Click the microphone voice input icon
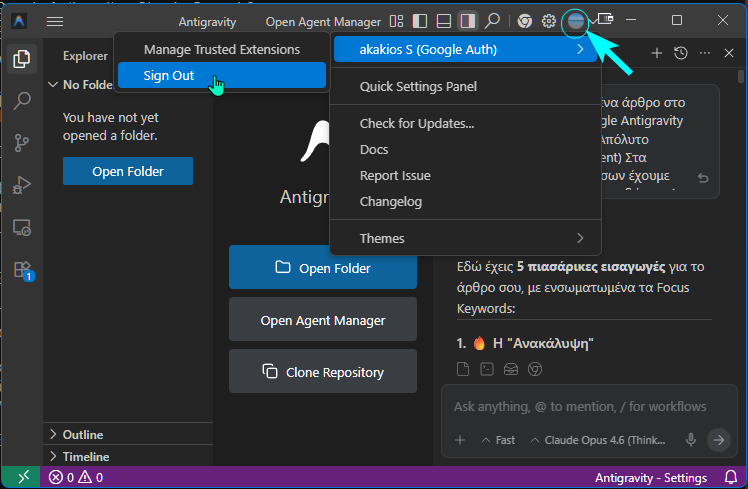 coord(690,440)
